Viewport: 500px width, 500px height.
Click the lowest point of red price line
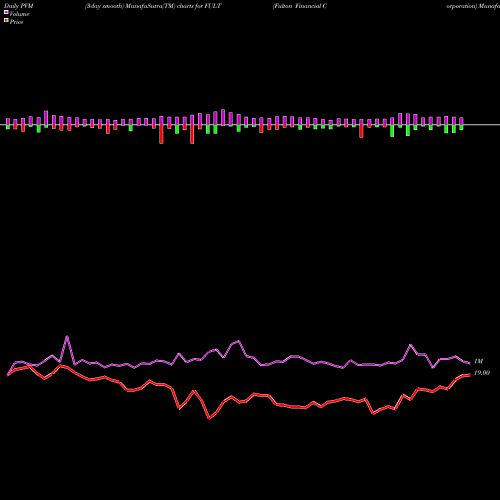click(x=209, y=418)
